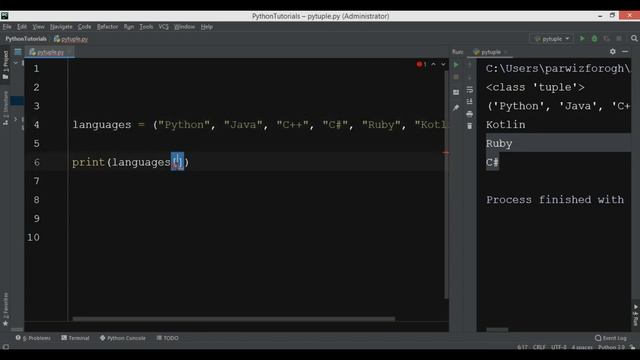This screenshot has width=640, height=360.
Task: Click PythonTutorials breadcrumb in navigation bar
Action: 26,39
